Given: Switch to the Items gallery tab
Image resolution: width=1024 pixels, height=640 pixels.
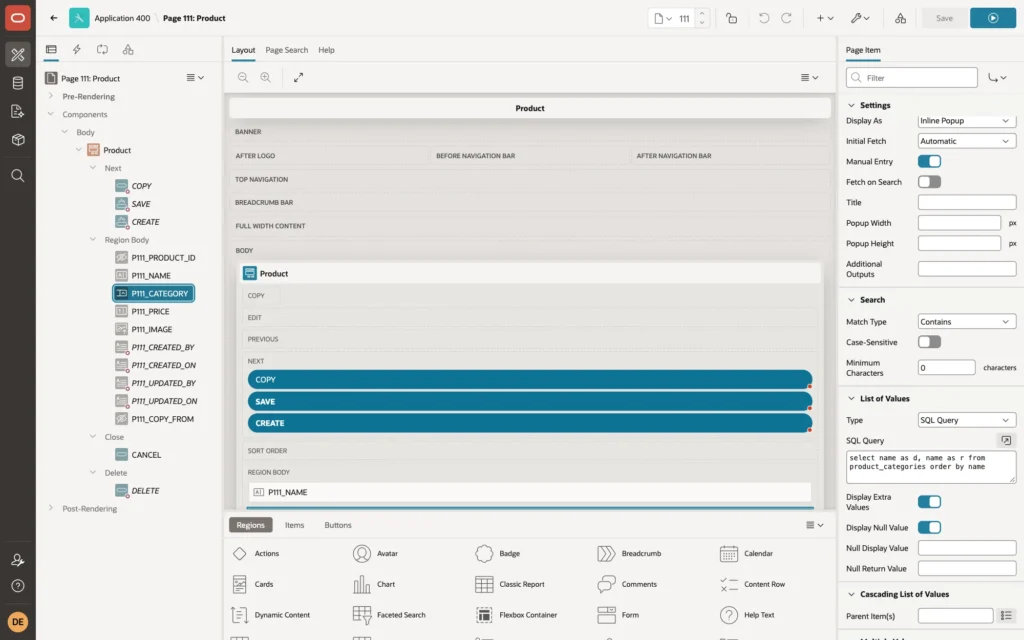Looking at the screenshot, I should (x=295, y=525).
